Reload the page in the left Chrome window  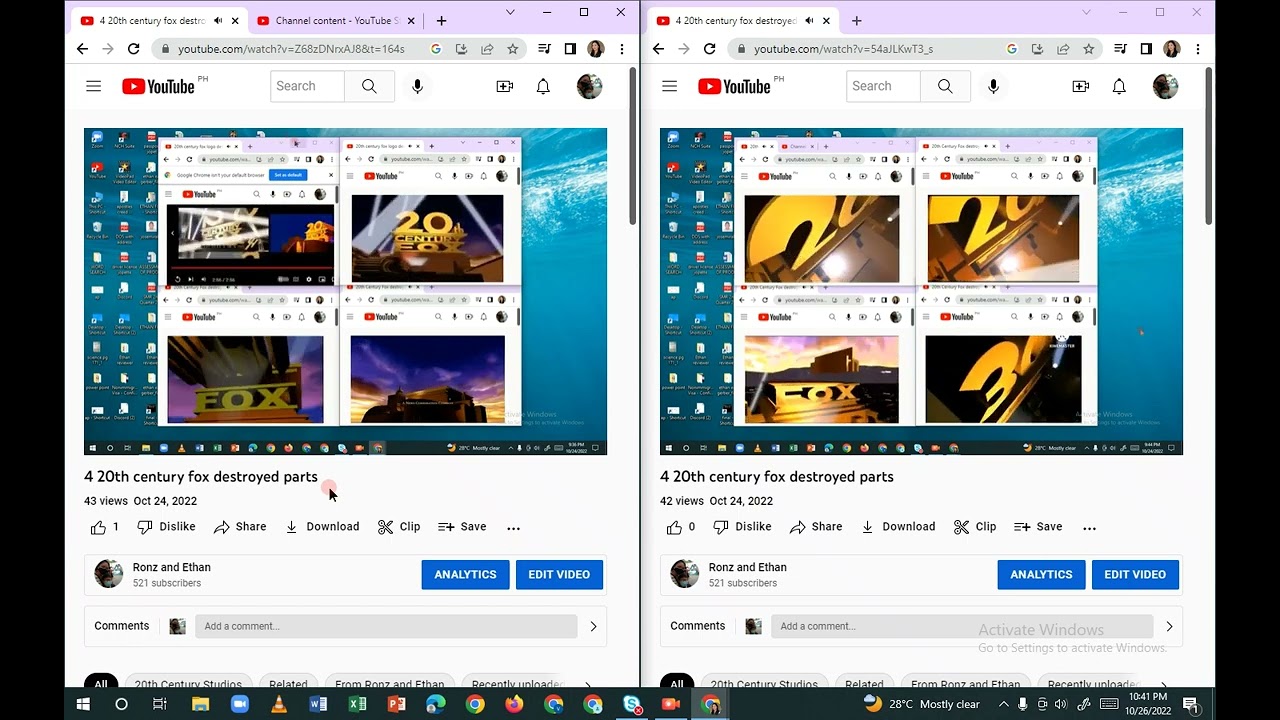[x=133, y=49]
